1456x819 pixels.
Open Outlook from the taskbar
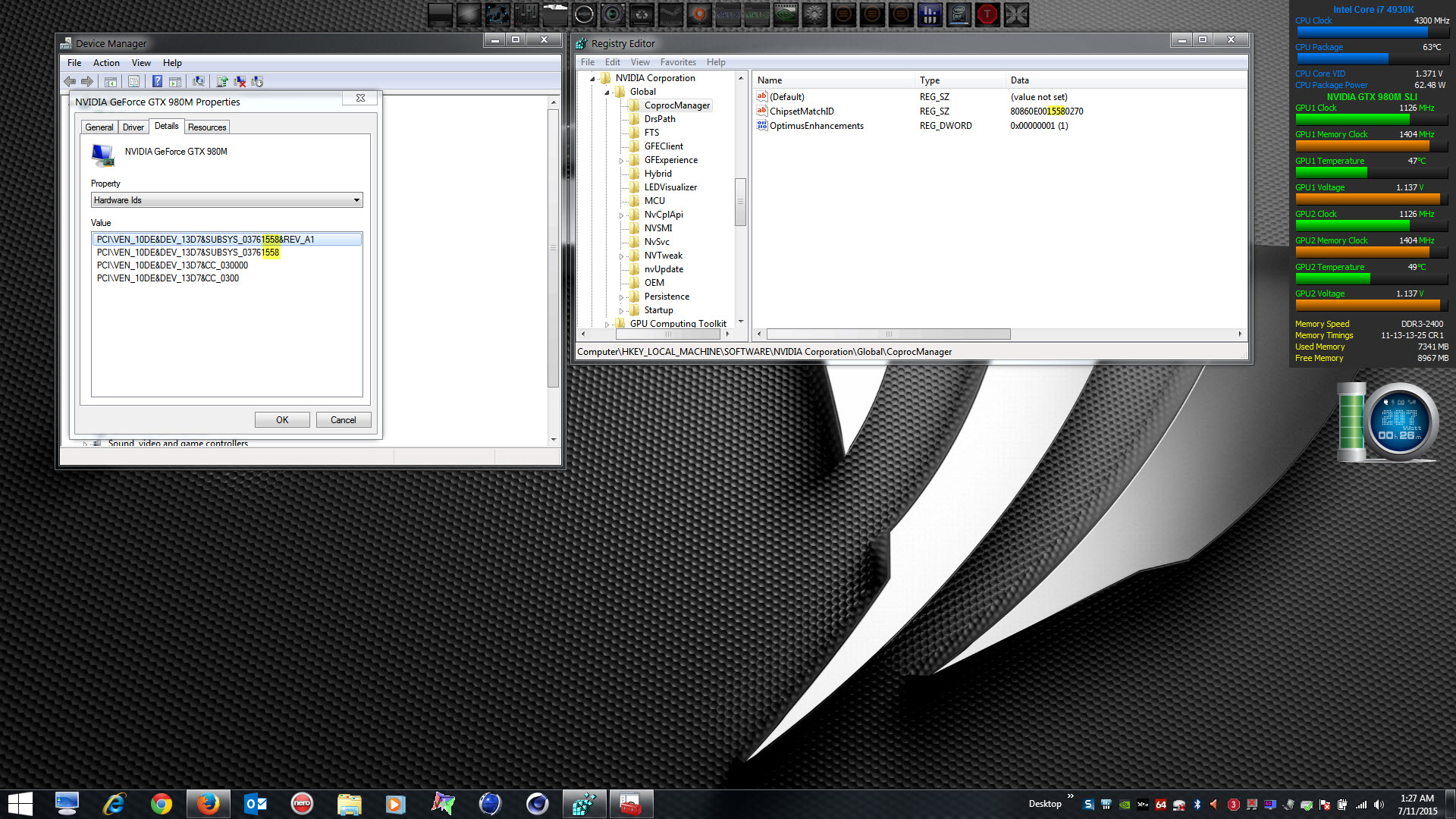click(255, 804)
